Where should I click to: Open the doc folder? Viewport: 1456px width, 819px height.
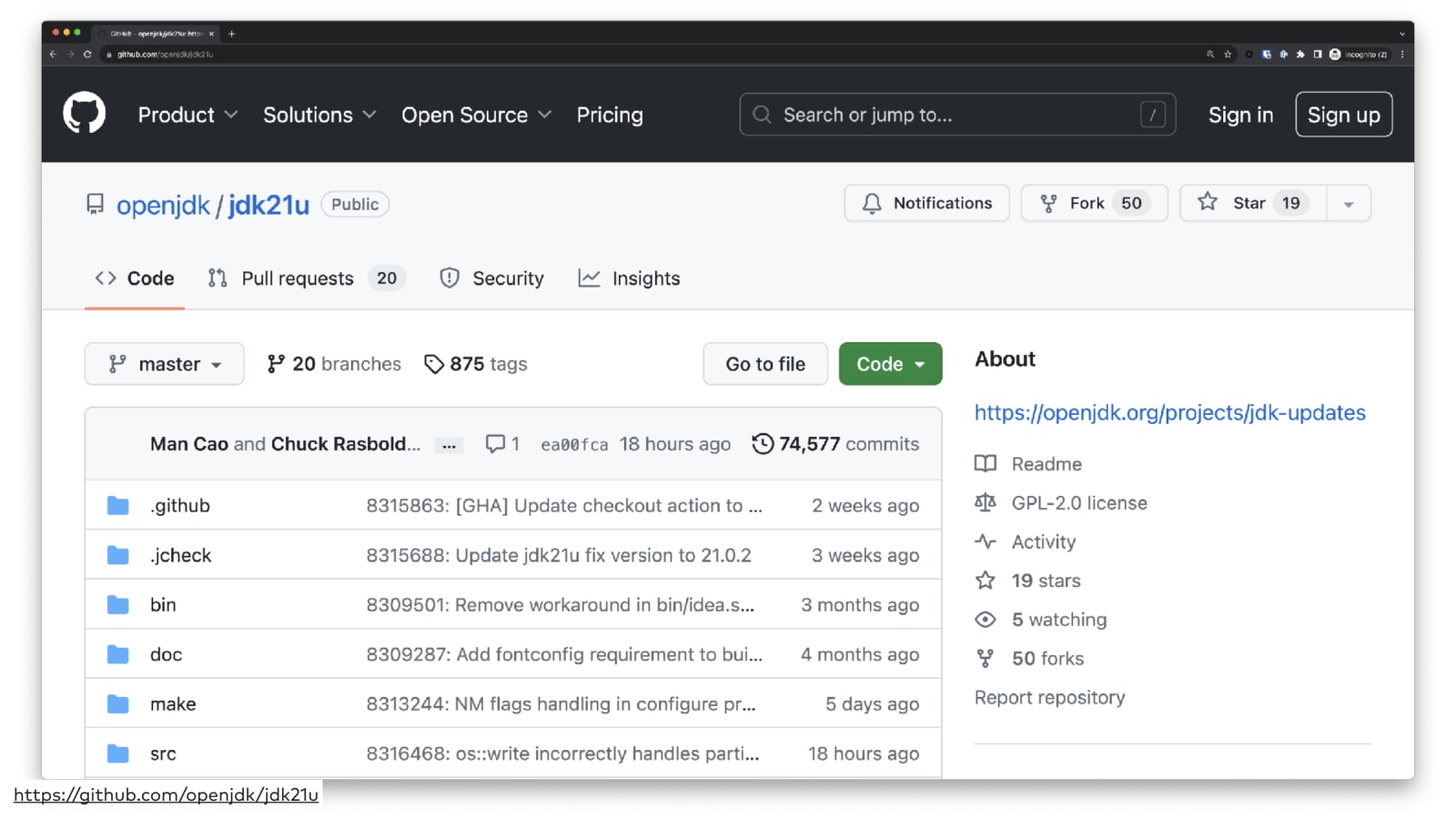[166, 654]
